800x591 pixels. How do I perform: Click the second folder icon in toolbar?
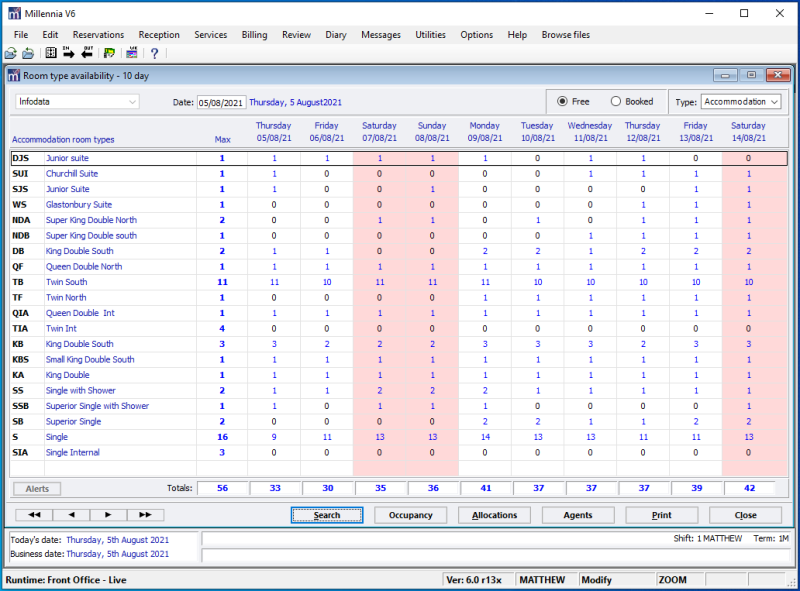click(x=28, y=53)
